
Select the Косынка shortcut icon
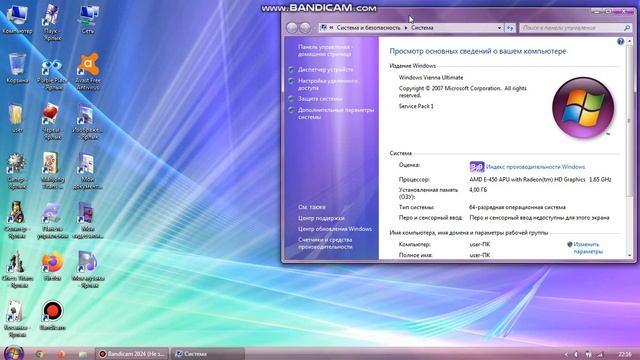coord(16,319)
